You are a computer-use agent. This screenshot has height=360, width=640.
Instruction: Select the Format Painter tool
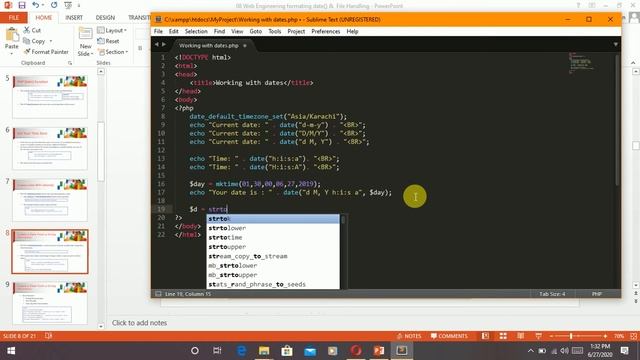pyautogui.click(x=46, y=52)
